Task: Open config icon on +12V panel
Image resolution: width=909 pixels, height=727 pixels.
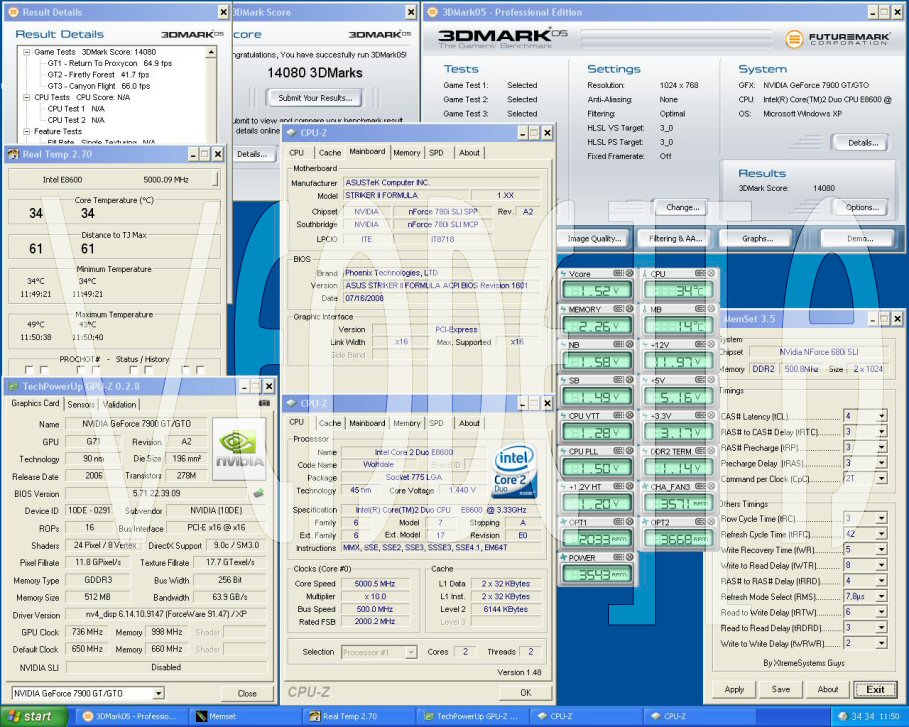Action: click(x=700, y=344)
